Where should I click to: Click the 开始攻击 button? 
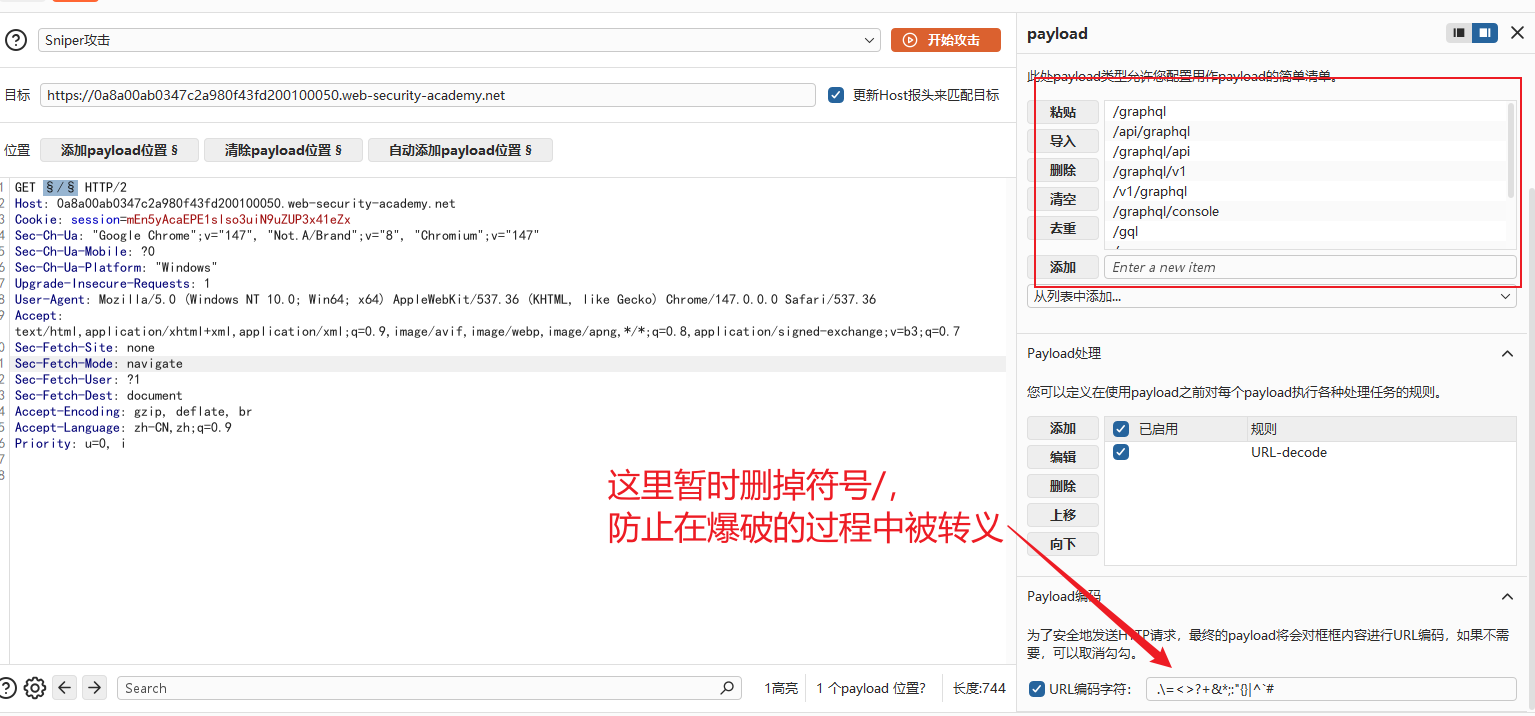(x=946, y=40)
